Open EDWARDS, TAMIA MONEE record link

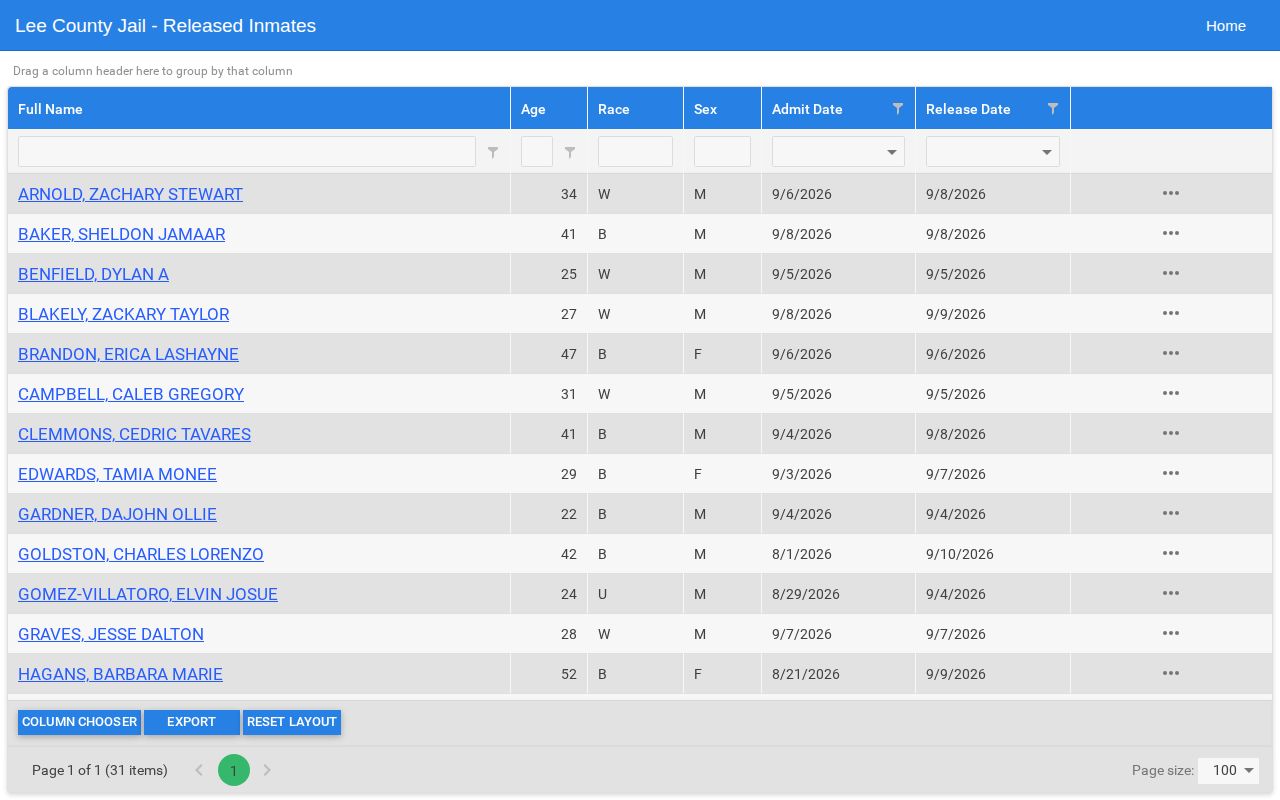(117, 474)
